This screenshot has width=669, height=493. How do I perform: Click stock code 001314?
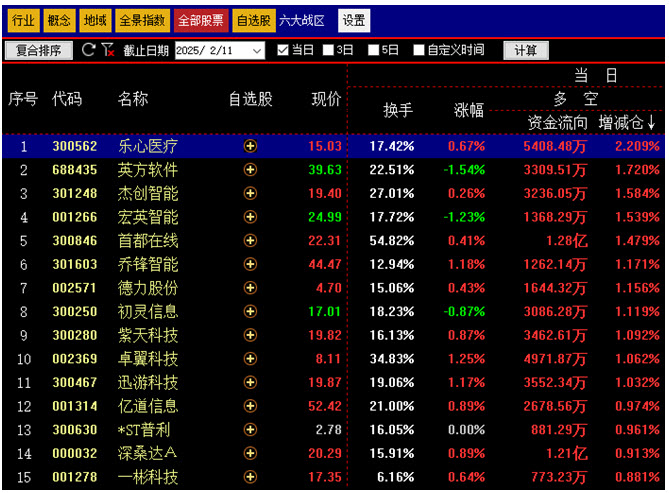click(x=75, y=406)
